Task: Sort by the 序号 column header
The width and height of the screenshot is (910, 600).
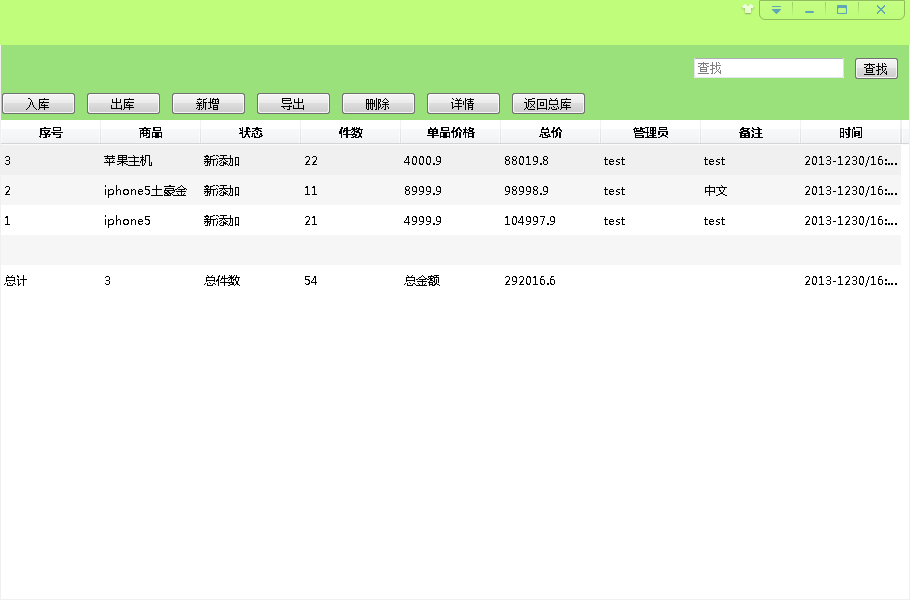Action: (x=50, y=133)
